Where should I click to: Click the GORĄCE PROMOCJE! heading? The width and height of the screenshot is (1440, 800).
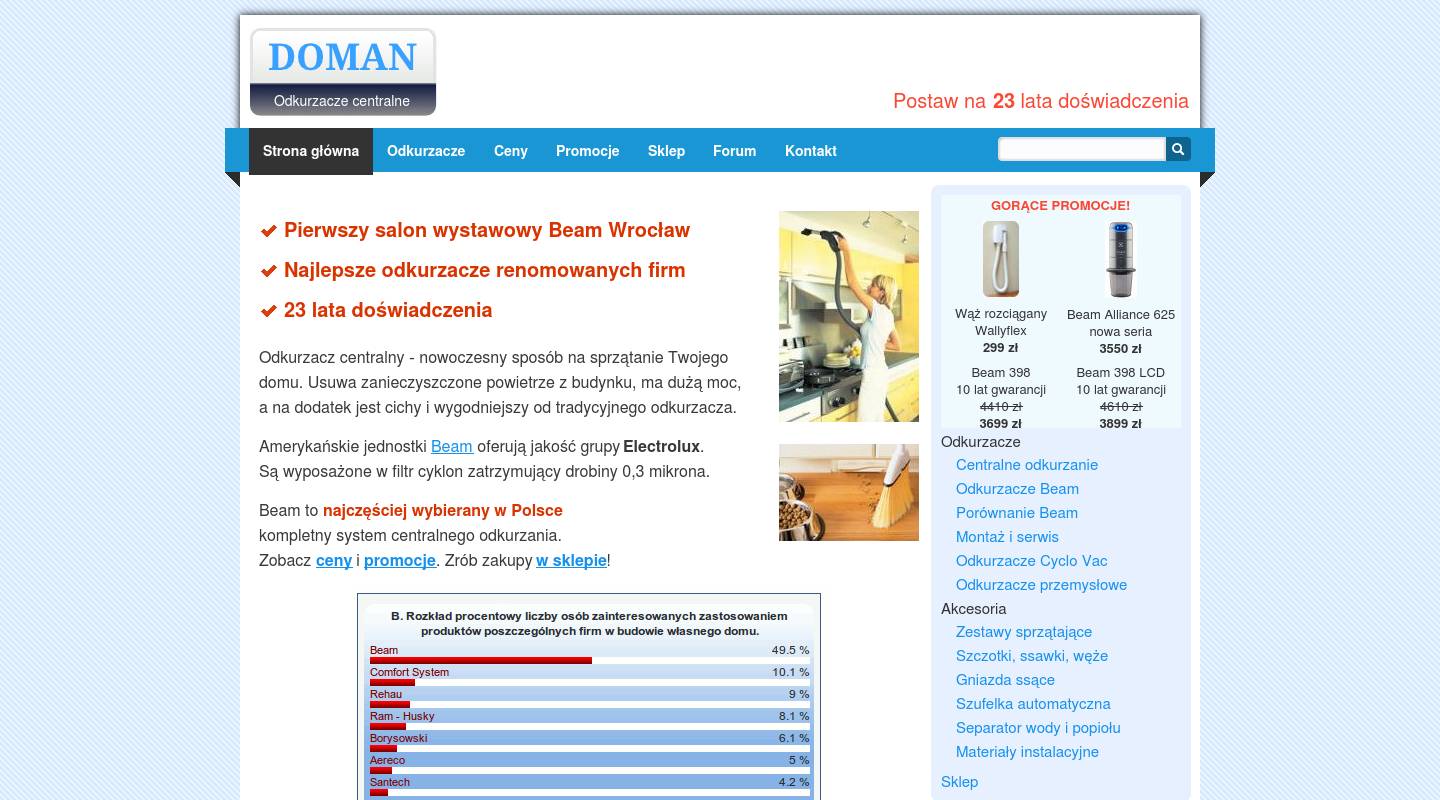(x=1060, y=206)
